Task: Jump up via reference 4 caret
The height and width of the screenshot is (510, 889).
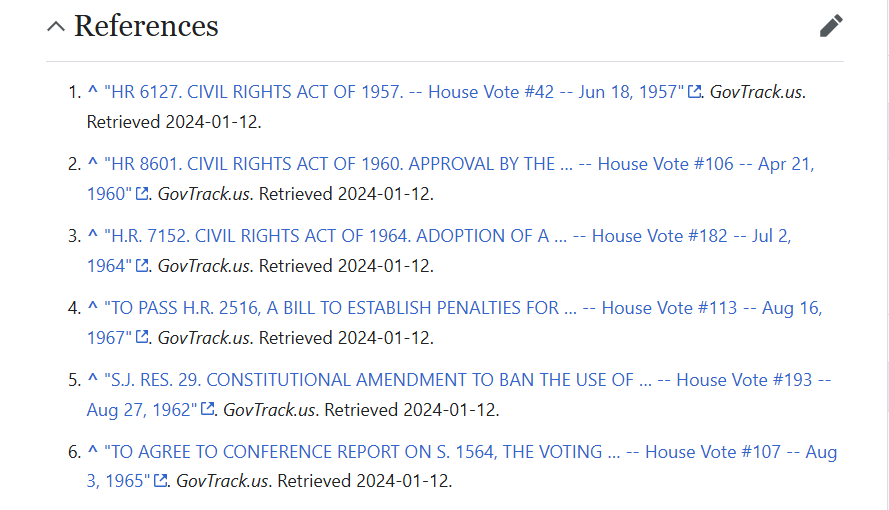Action: tap(93, 307)
